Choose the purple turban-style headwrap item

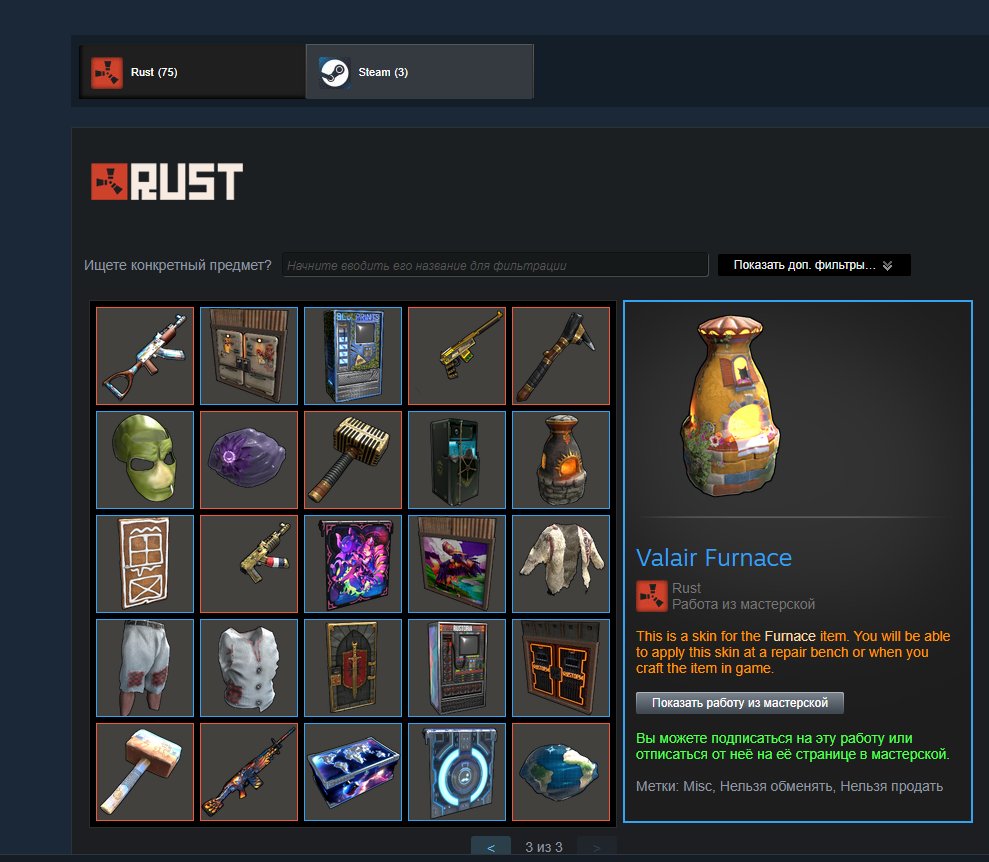[249, 460]
